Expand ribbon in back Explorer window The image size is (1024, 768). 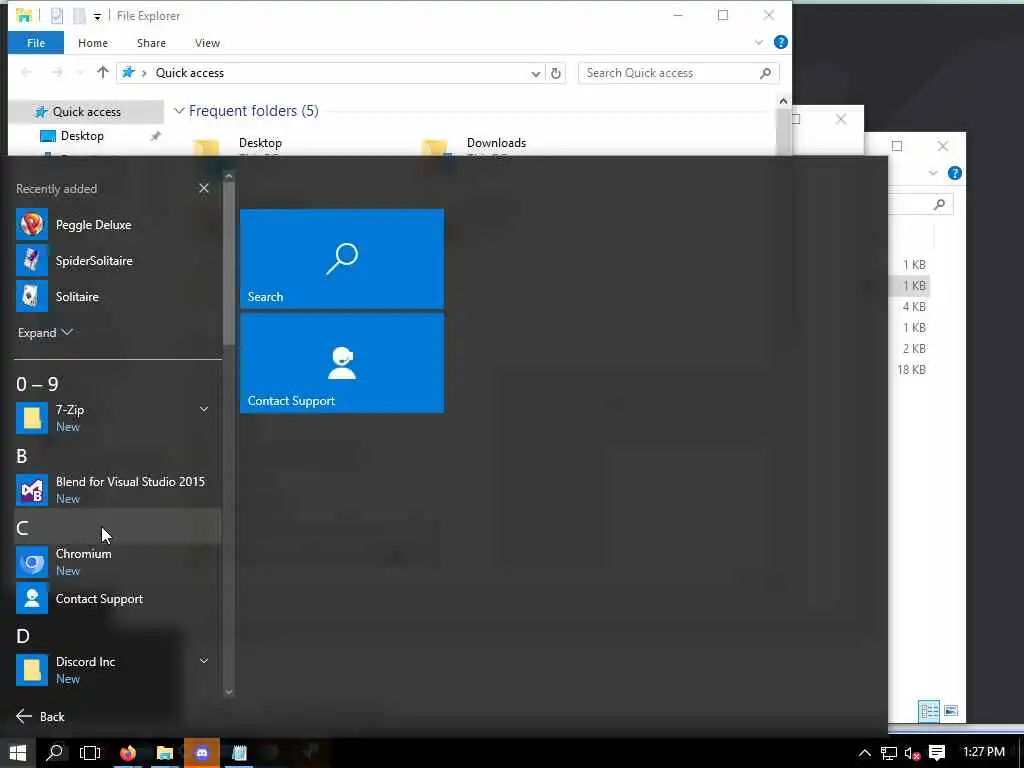tap(933, 173)
